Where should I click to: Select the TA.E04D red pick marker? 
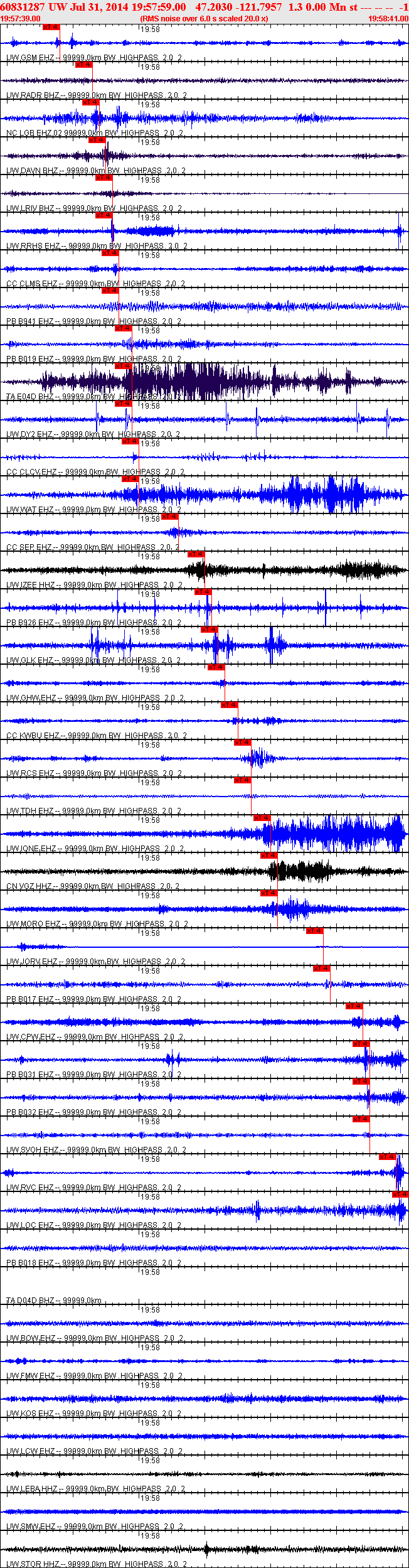[124, 366]
